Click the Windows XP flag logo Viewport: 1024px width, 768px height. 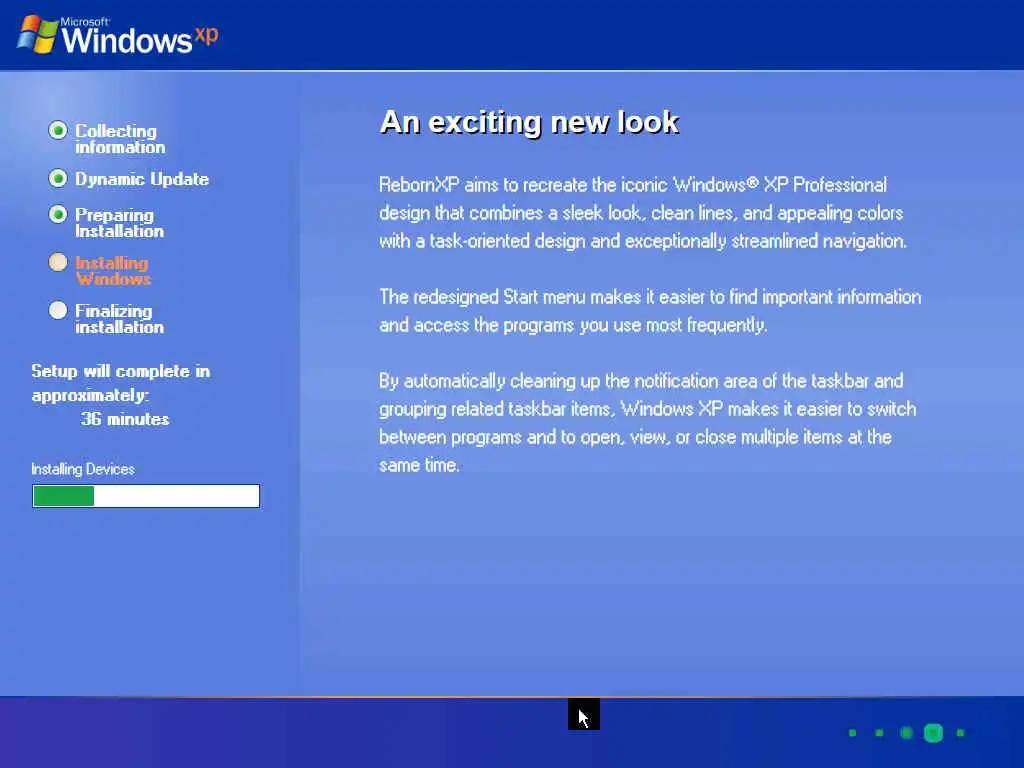[37, 34]
